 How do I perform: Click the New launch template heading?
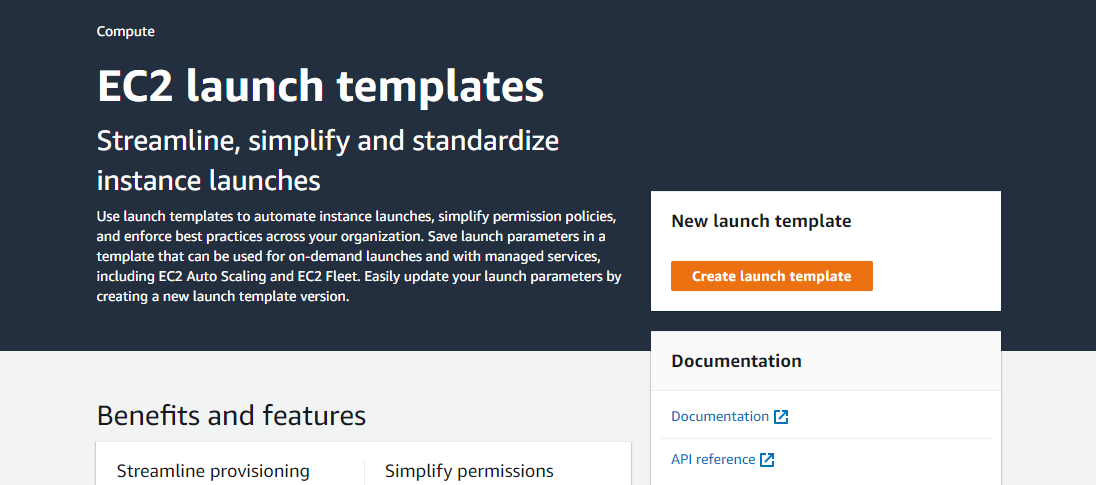(761, 222)
